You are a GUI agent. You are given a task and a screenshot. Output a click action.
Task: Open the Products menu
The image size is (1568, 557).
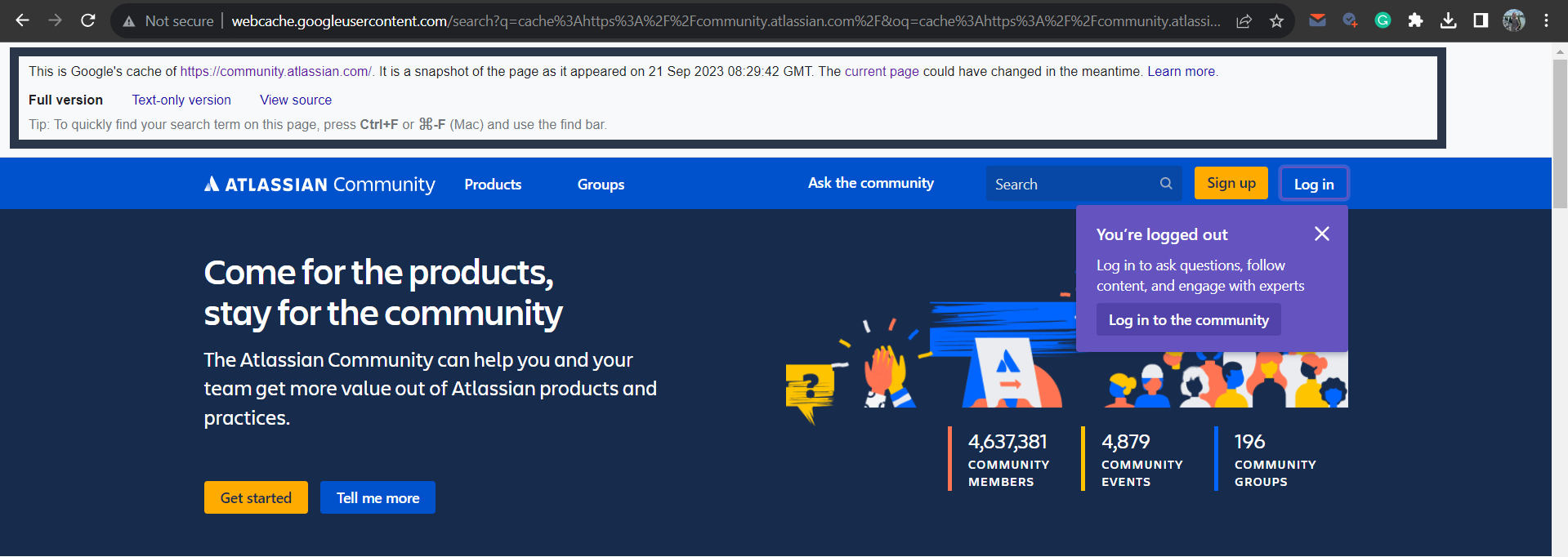pyautogui.click(x=493, y=185)
